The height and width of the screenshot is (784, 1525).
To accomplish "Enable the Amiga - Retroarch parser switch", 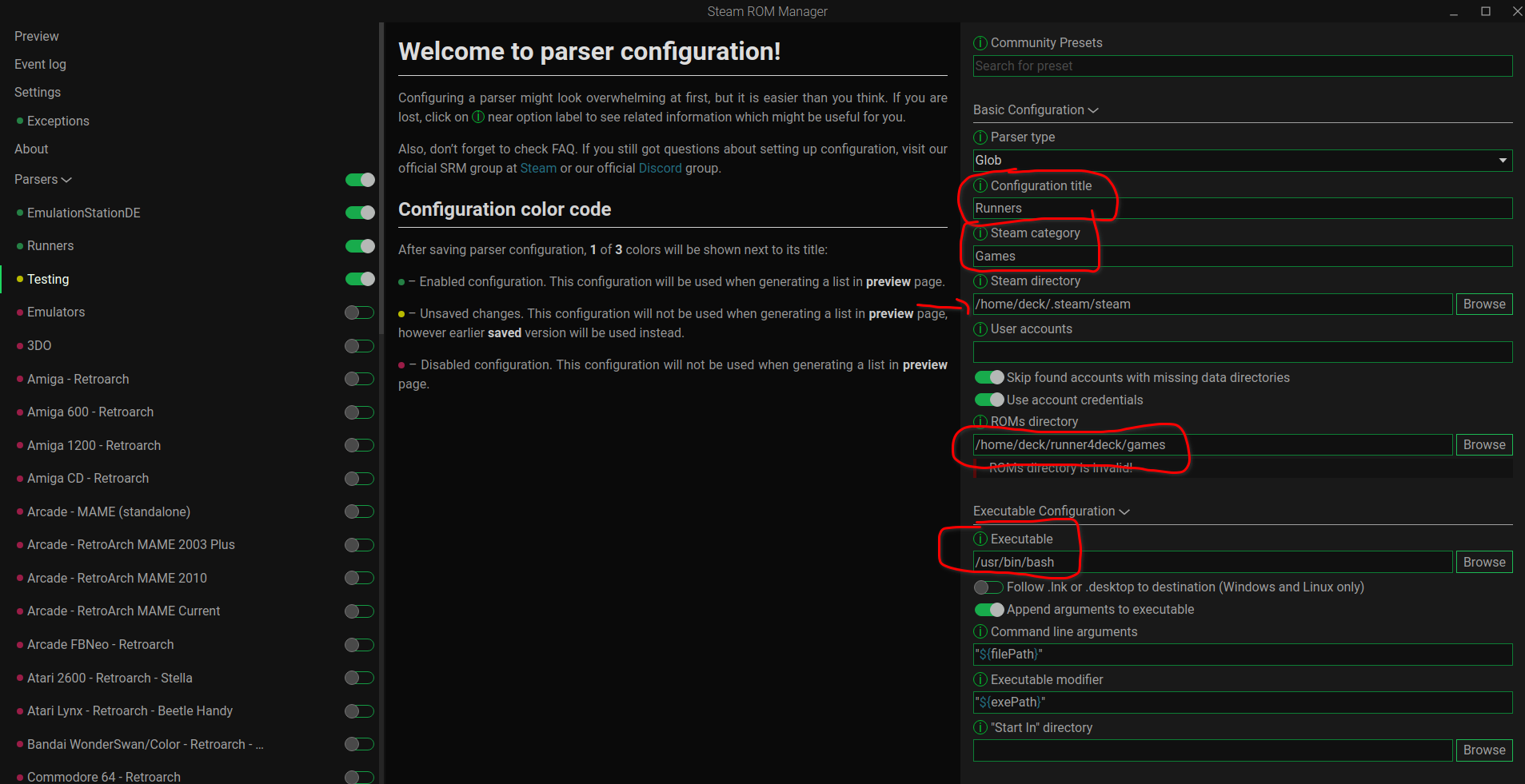I will (360, 379).
